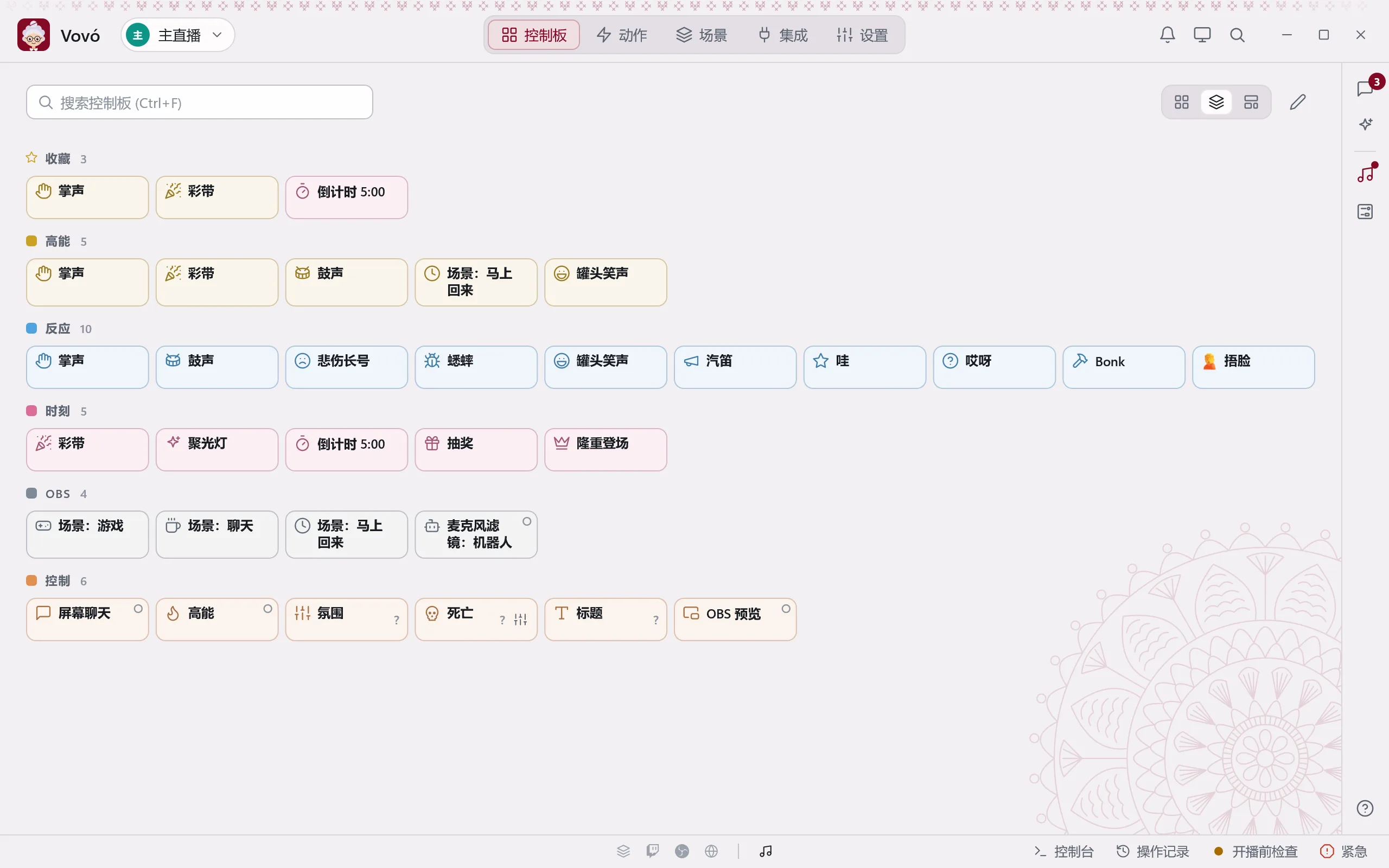Open the 氛围 selector control
Screen dimensions: 1389x868
346,620
